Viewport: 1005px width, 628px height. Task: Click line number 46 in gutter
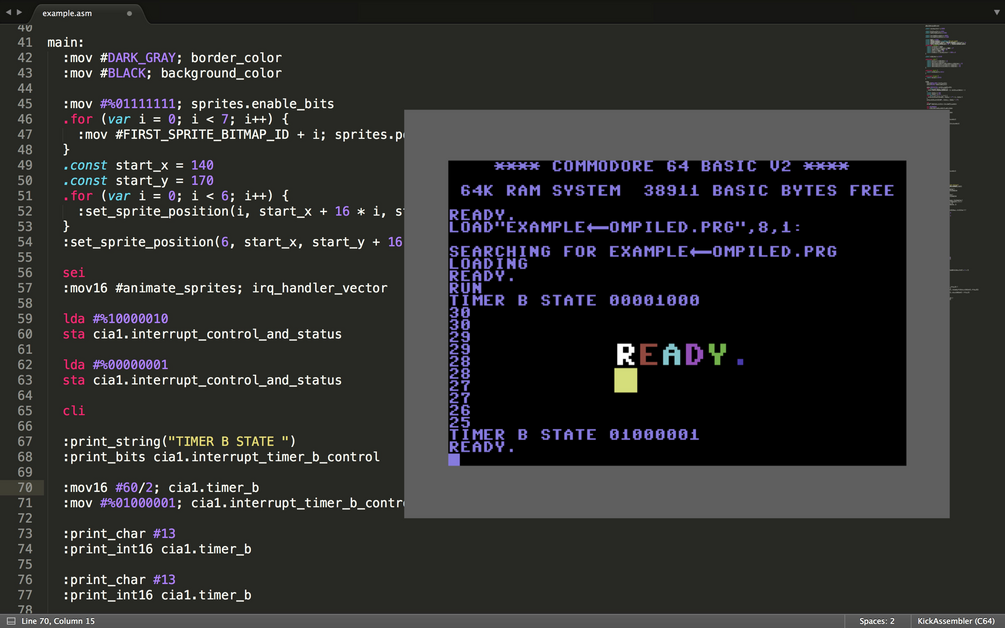(x=24, y=119)
